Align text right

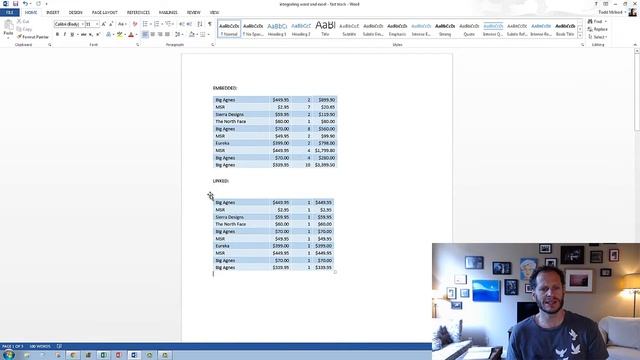point(160,35)
